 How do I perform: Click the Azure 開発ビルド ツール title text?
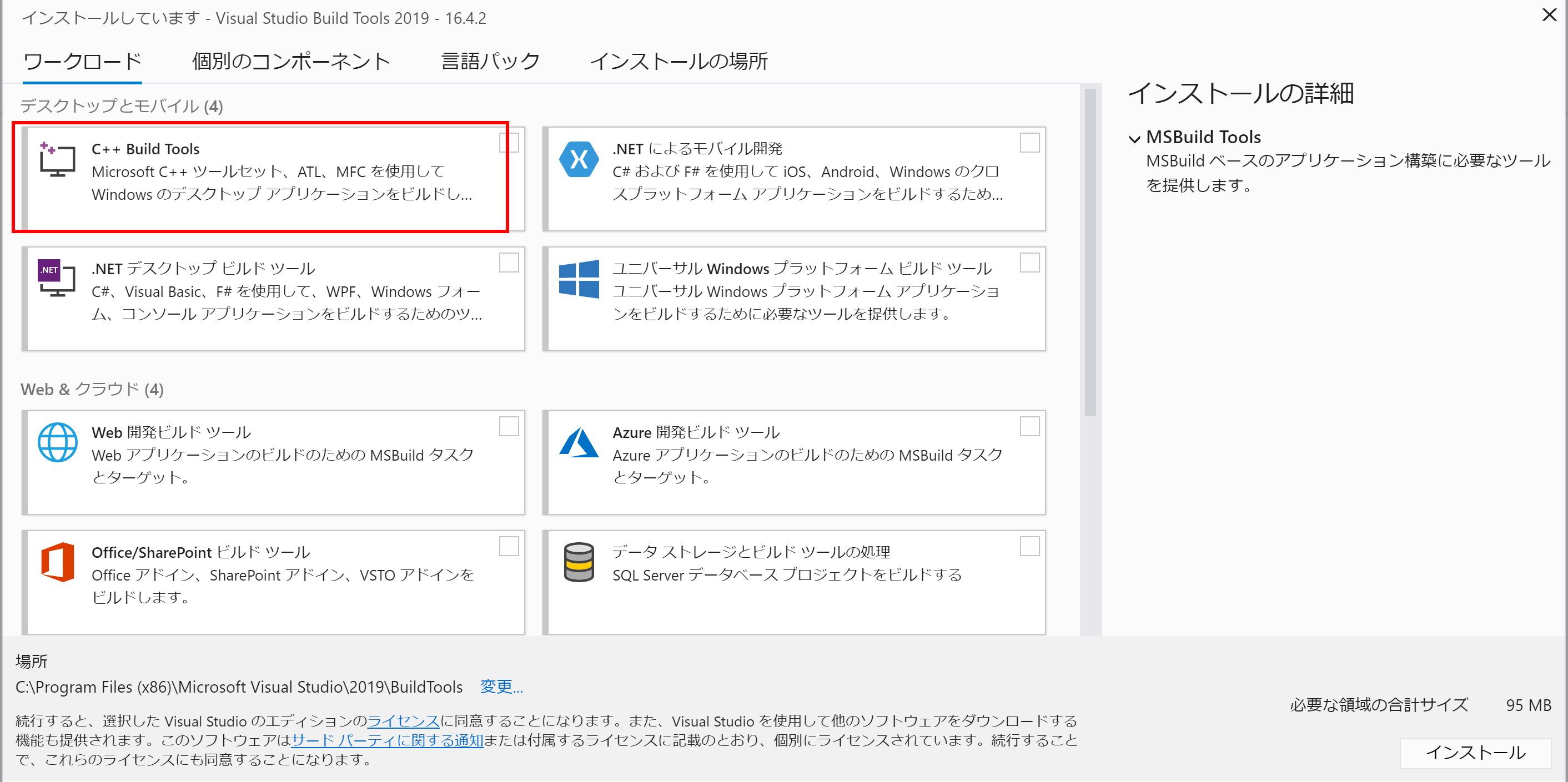tap(696, 433)
